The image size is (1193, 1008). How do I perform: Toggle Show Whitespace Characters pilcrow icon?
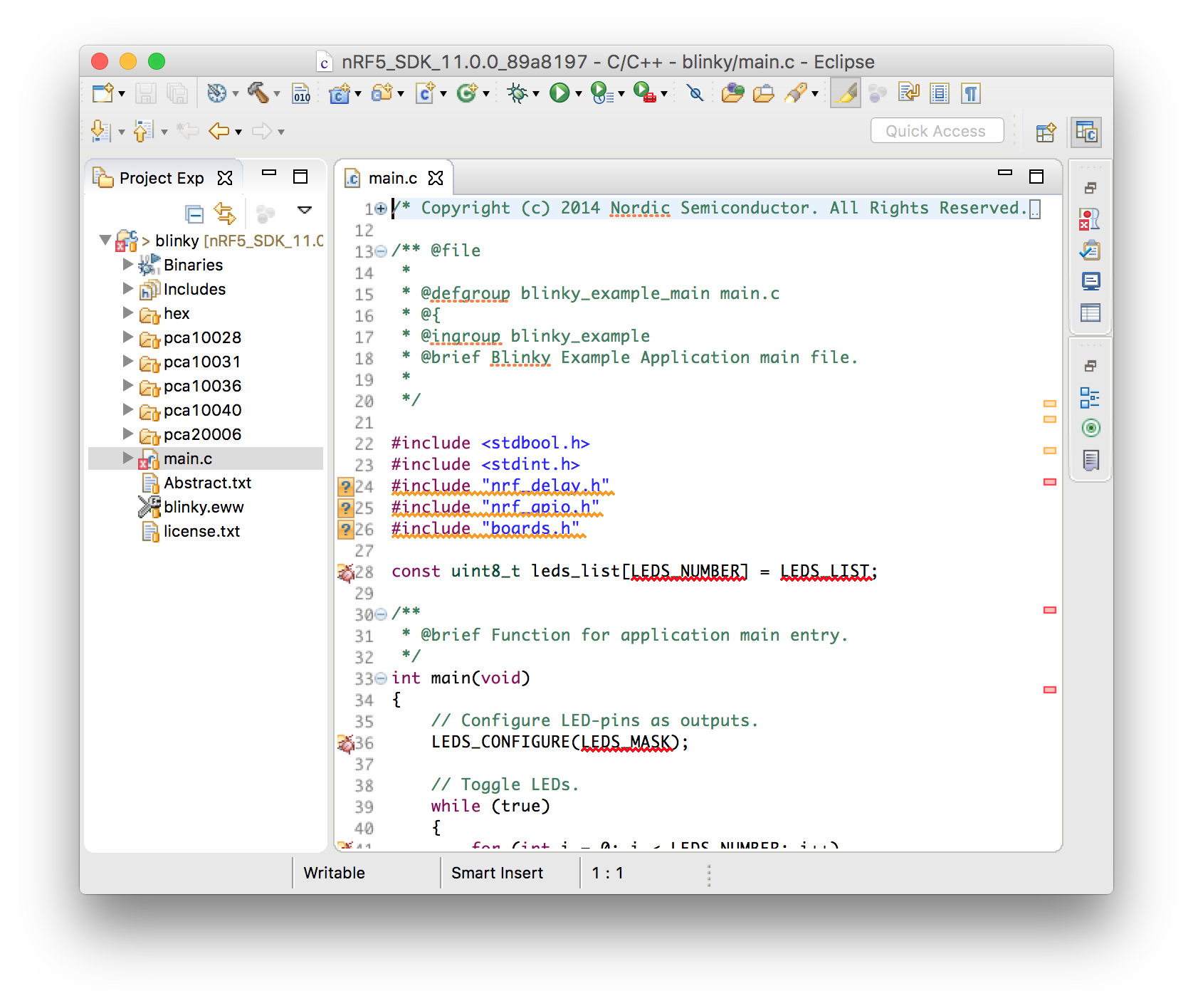click(x=971, y=93)
